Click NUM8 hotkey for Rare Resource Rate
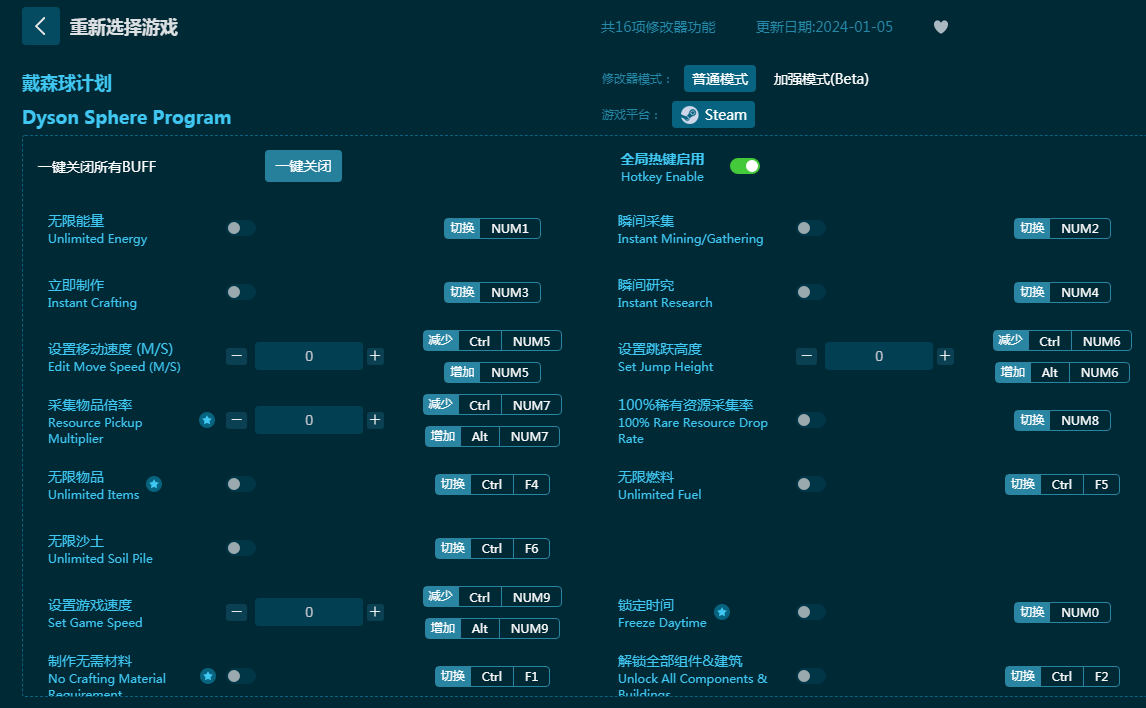This screenshot has height=708, width=1146. point(1062,420)
